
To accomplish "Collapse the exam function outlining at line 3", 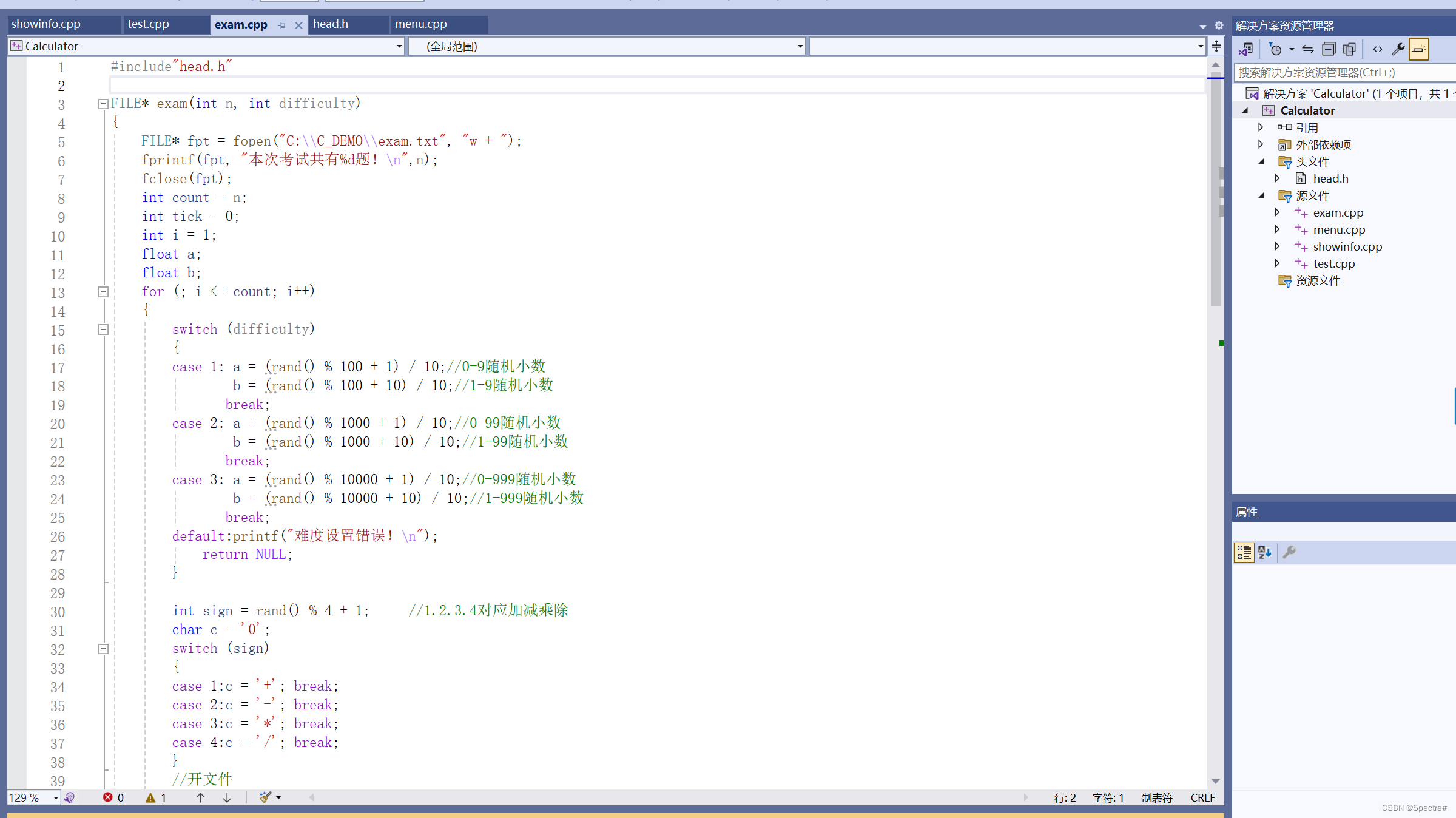I will click(103, 104).
